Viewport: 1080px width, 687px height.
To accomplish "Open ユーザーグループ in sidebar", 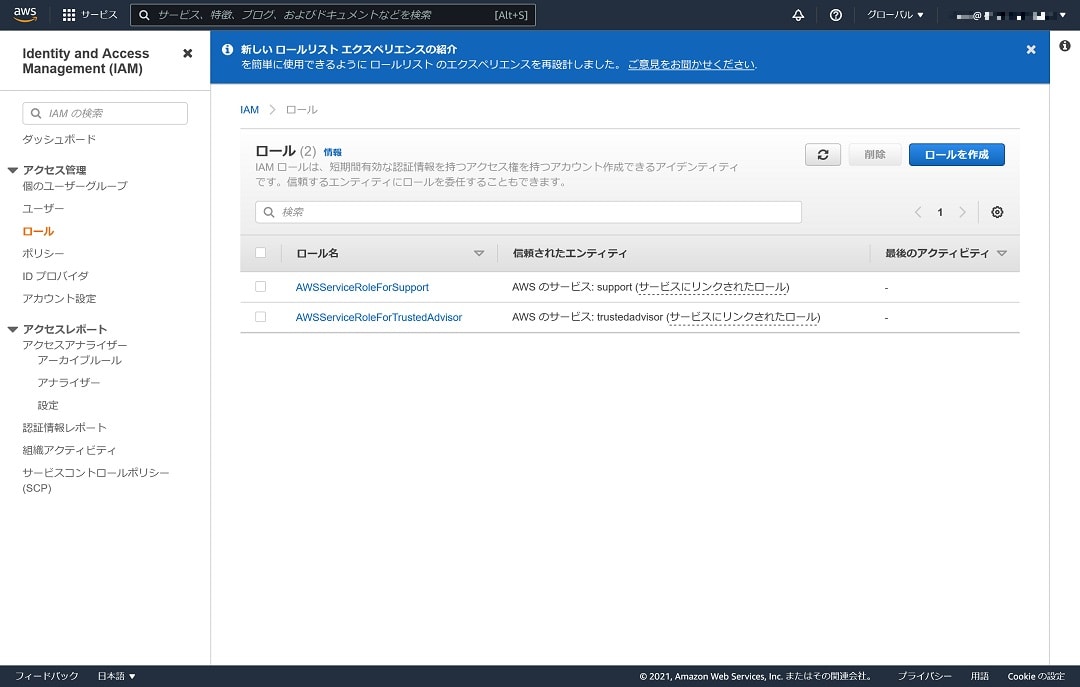I will 74,185.
